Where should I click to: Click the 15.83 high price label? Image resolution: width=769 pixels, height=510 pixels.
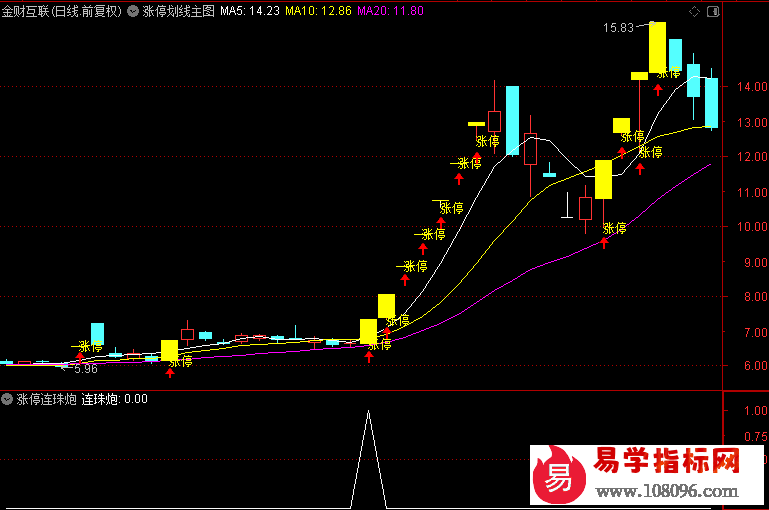(618, 28)
